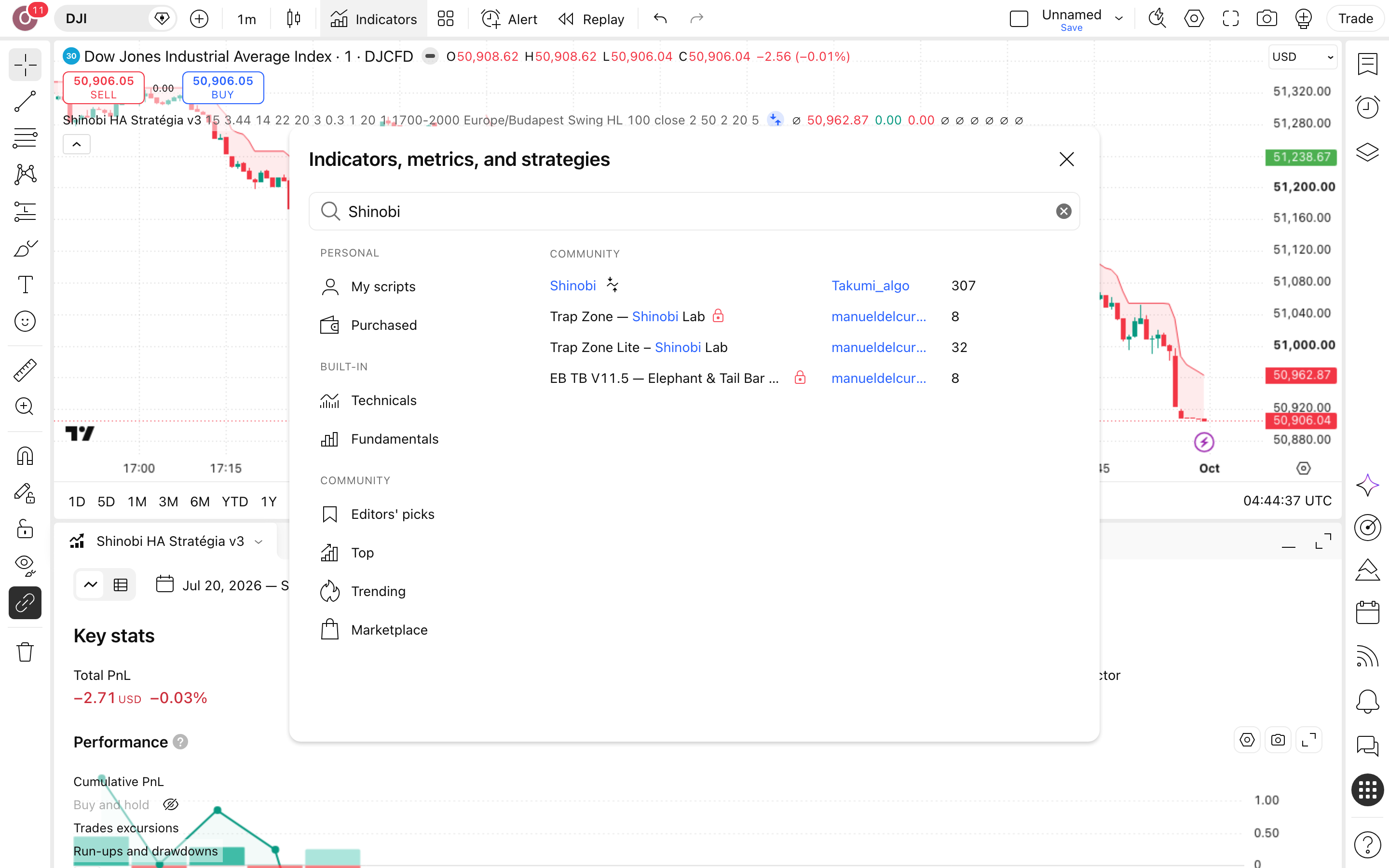Select the Fibonacci retracement tool
This screenshot has height=868, width=1389.
(25, 138)
